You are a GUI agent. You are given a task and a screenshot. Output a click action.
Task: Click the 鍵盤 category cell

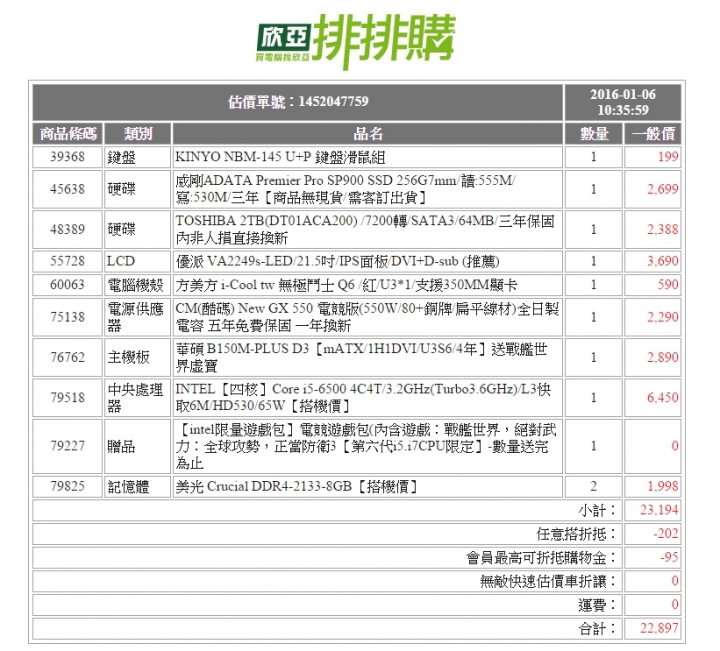(138, 157)
